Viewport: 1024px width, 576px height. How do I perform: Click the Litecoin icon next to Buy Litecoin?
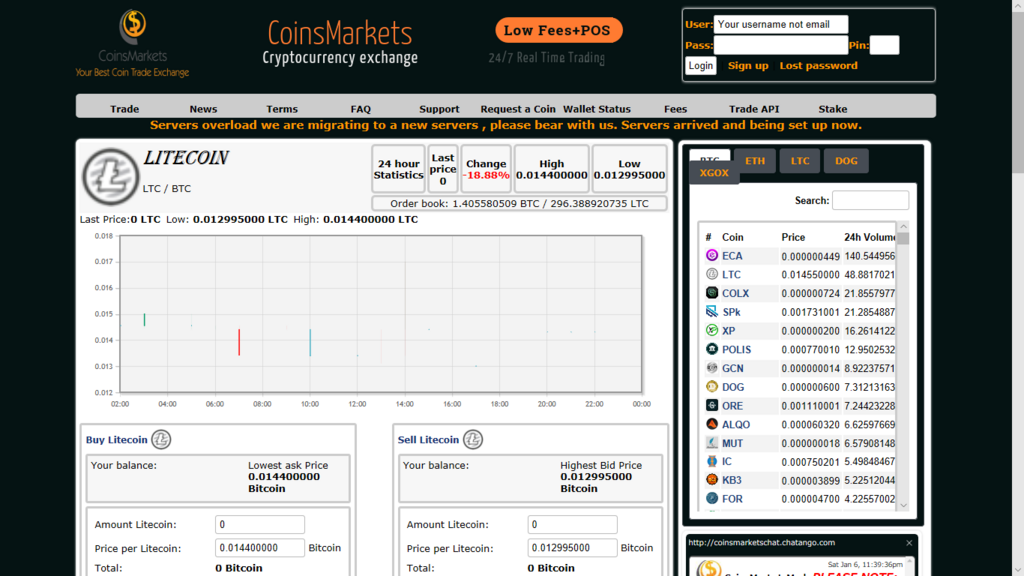pos(161,440)
